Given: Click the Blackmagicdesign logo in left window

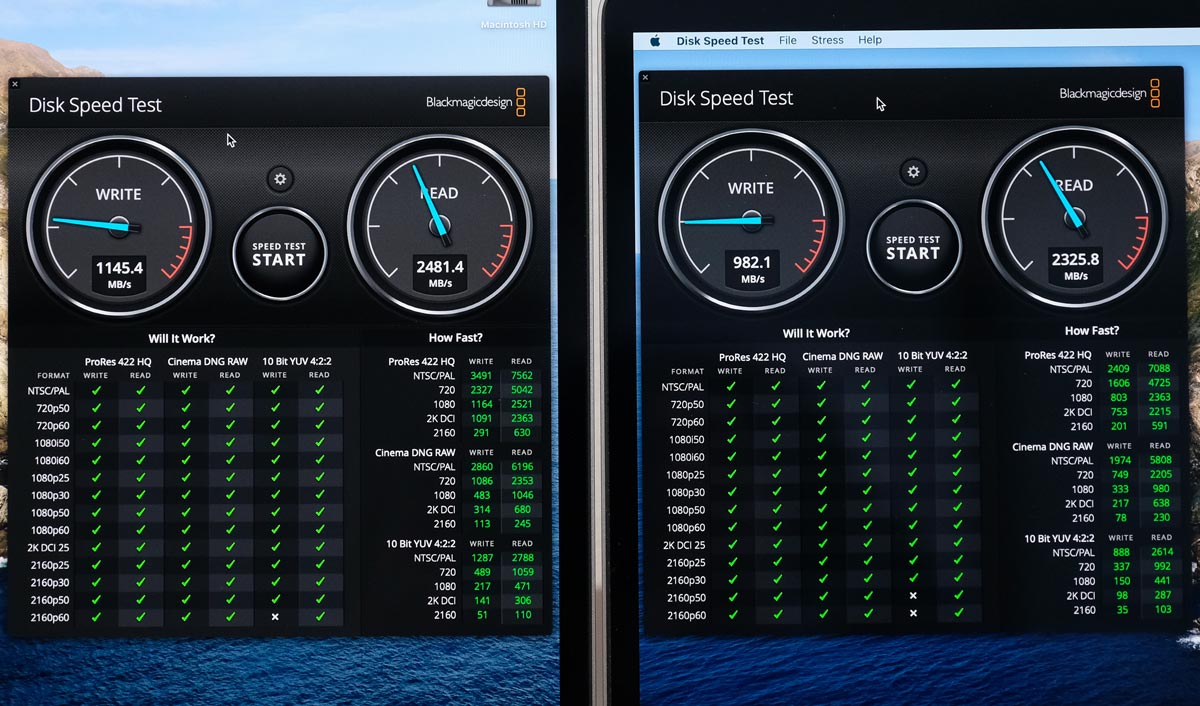Looking at the screenshot, I should pyautogui.click(x=476, y=102).
